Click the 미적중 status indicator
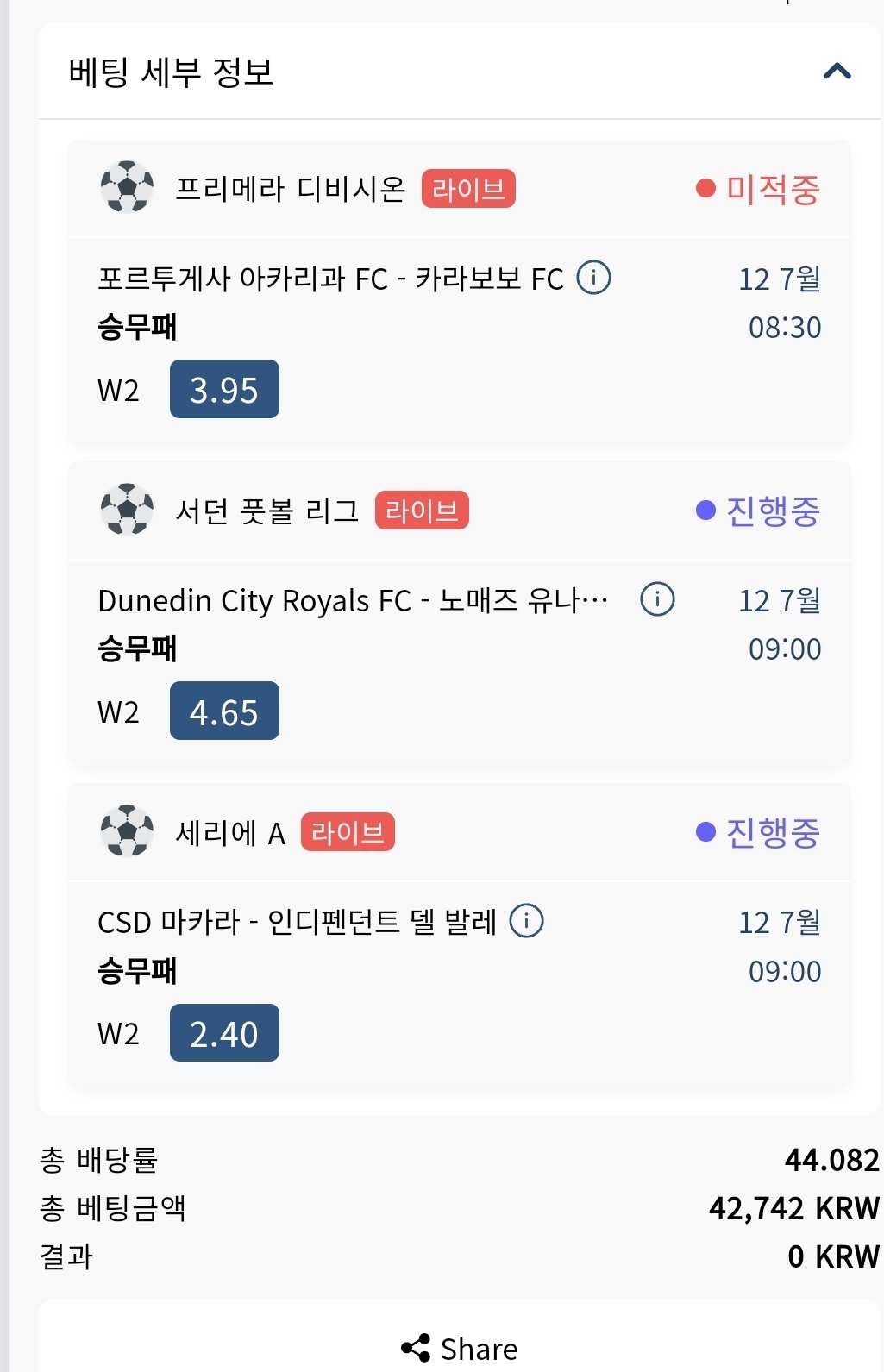 (758, 189)
